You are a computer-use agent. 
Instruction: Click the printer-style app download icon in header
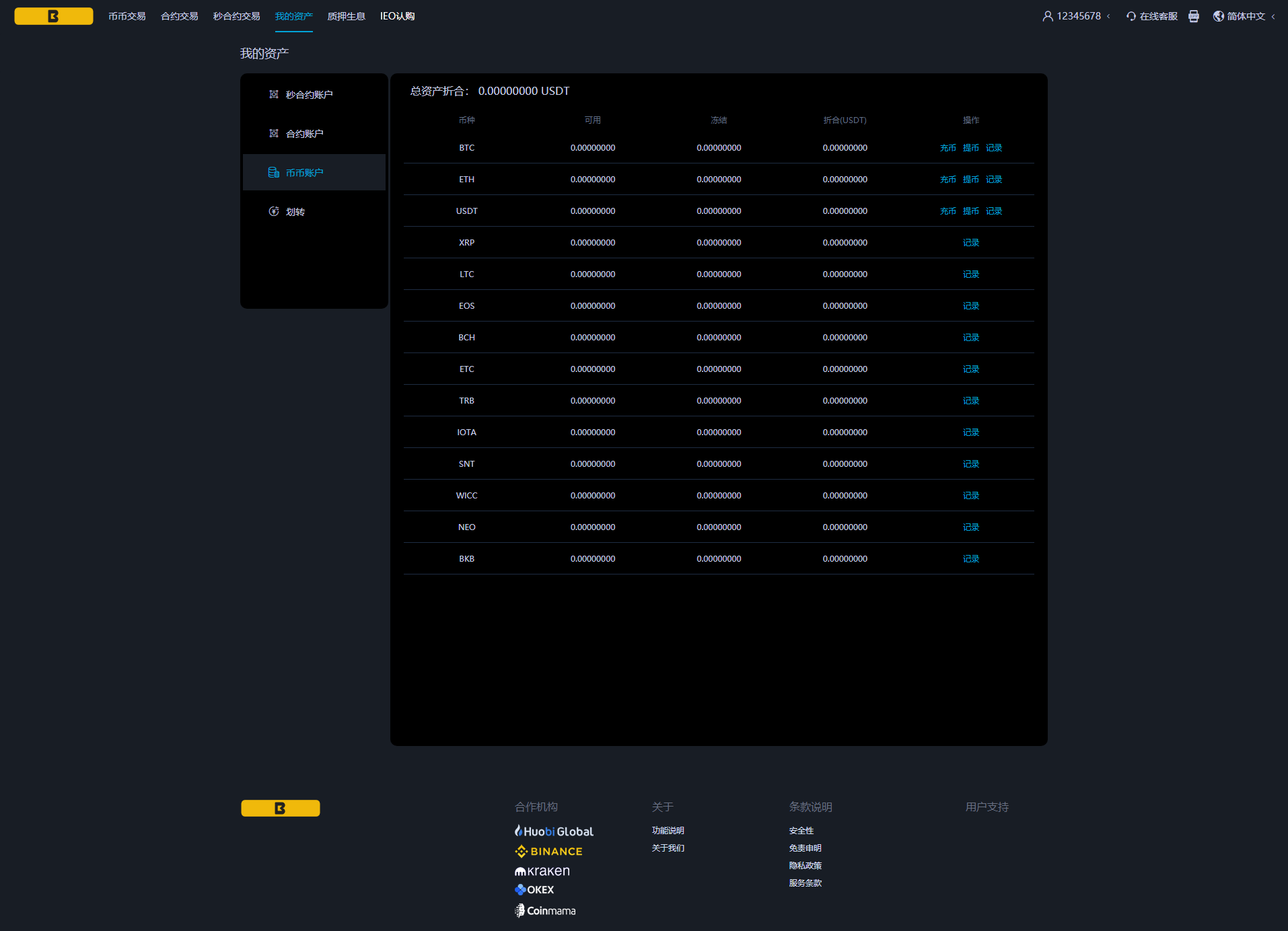1194,16
